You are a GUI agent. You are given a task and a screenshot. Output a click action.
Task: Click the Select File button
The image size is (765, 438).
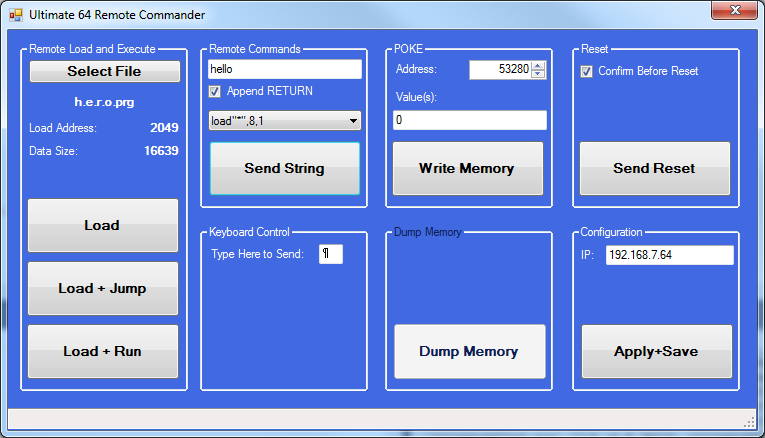[104, 71]
